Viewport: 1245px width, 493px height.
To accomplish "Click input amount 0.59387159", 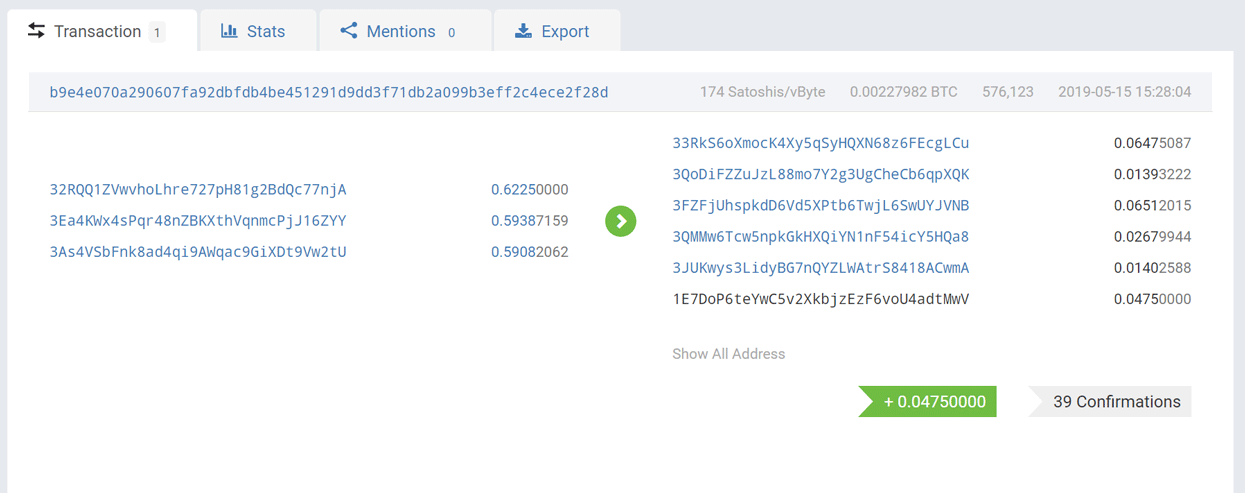I will 530,221.
